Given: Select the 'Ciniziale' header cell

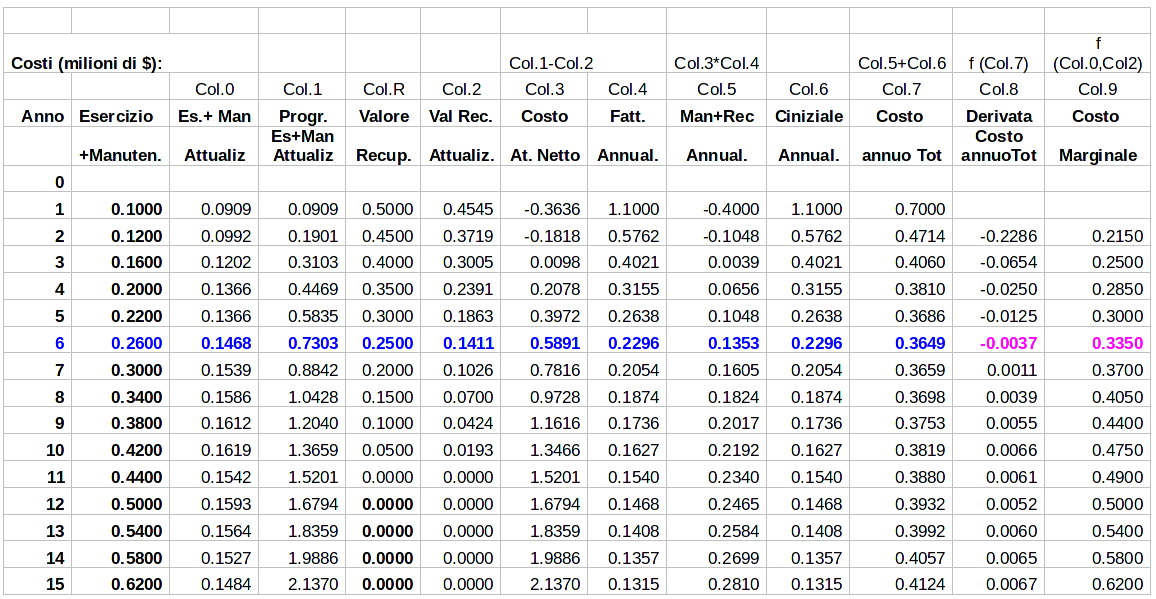Looking at the screenshot, I should tap(808, 116).
